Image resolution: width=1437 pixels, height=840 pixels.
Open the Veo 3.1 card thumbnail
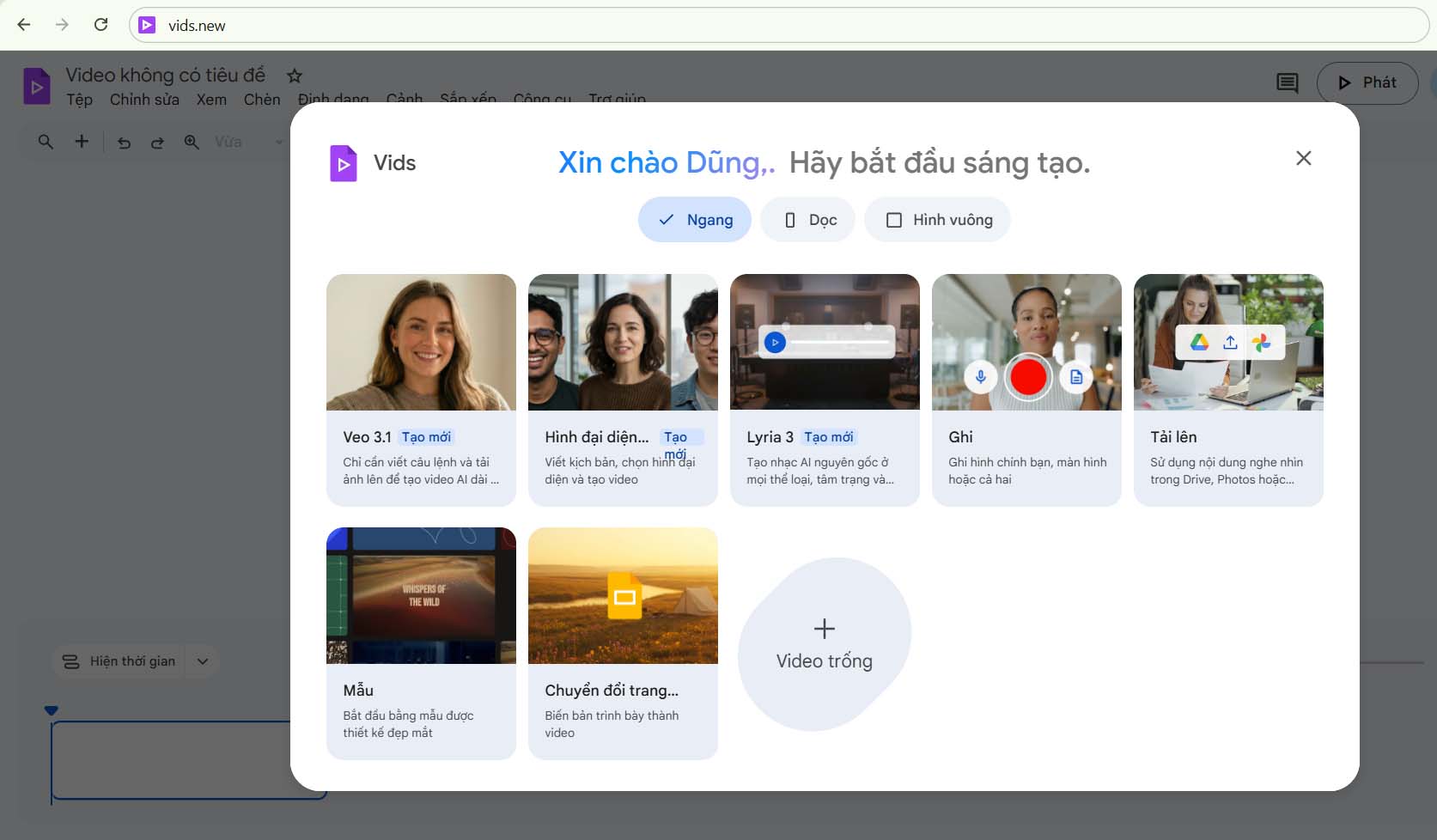[x=421, y=342]
